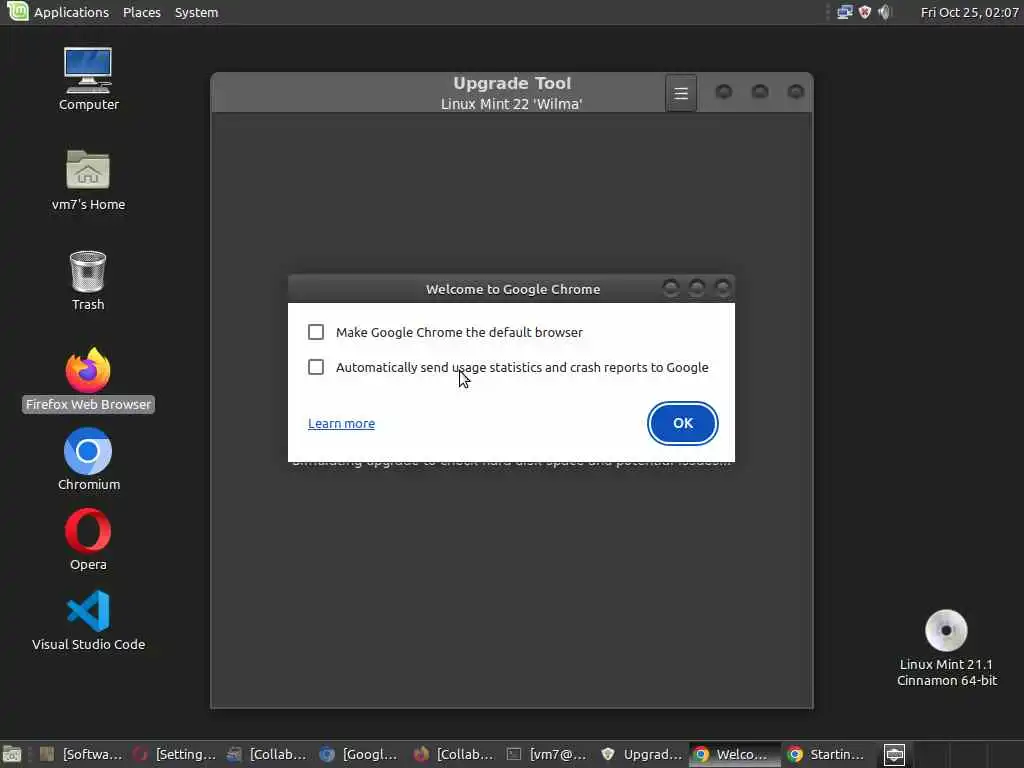Open the Upgrade Tool hamburger menu
Viewport: 1024px width, 768px height.
tap(681, 93)
